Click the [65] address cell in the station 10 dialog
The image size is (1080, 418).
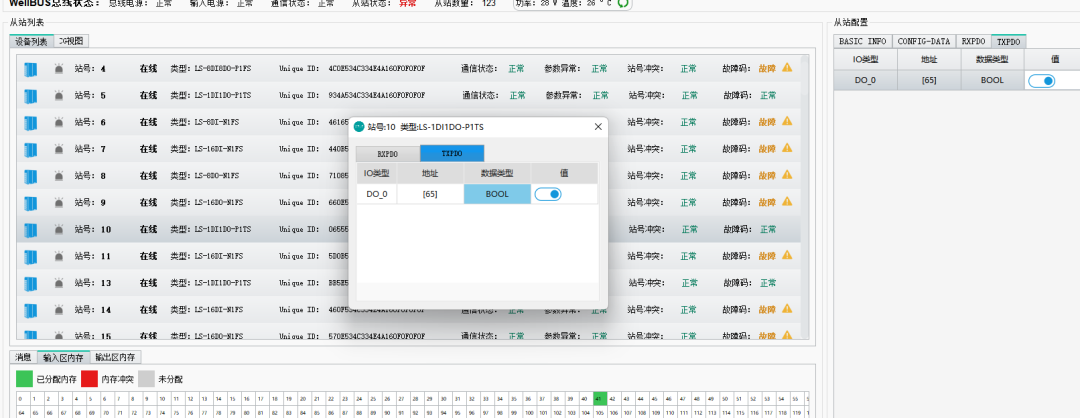430,194
